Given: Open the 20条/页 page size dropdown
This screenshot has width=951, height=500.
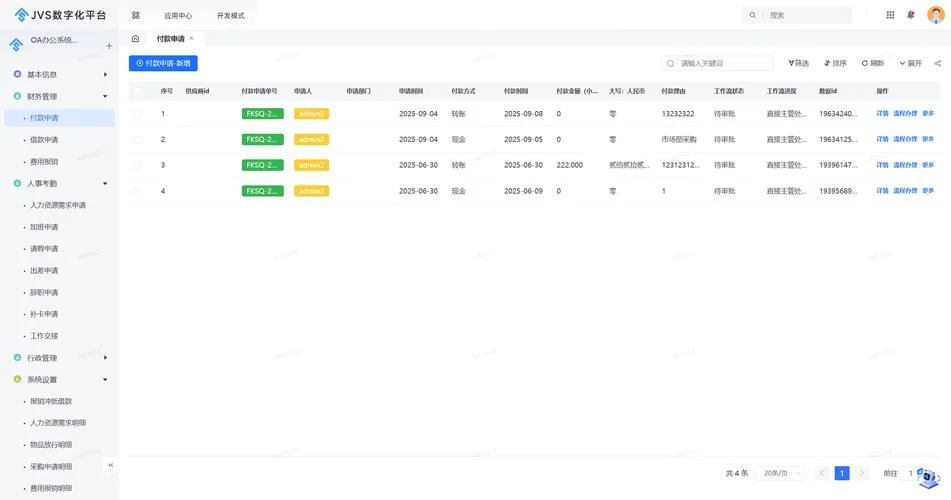Looking at the screenshot, I should click(781, 473).
